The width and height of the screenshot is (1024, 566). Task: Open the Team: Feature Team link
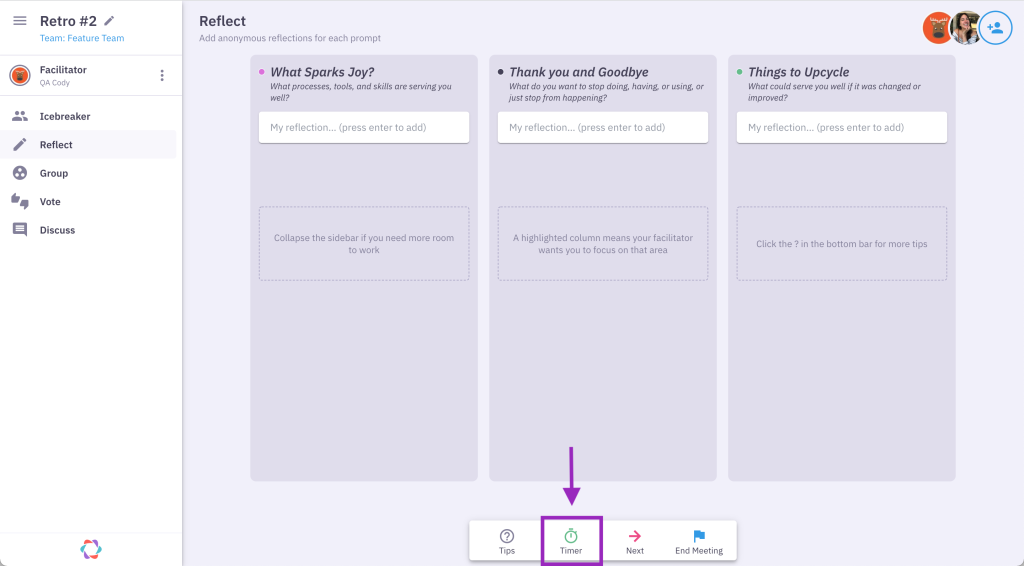point(82,38)
